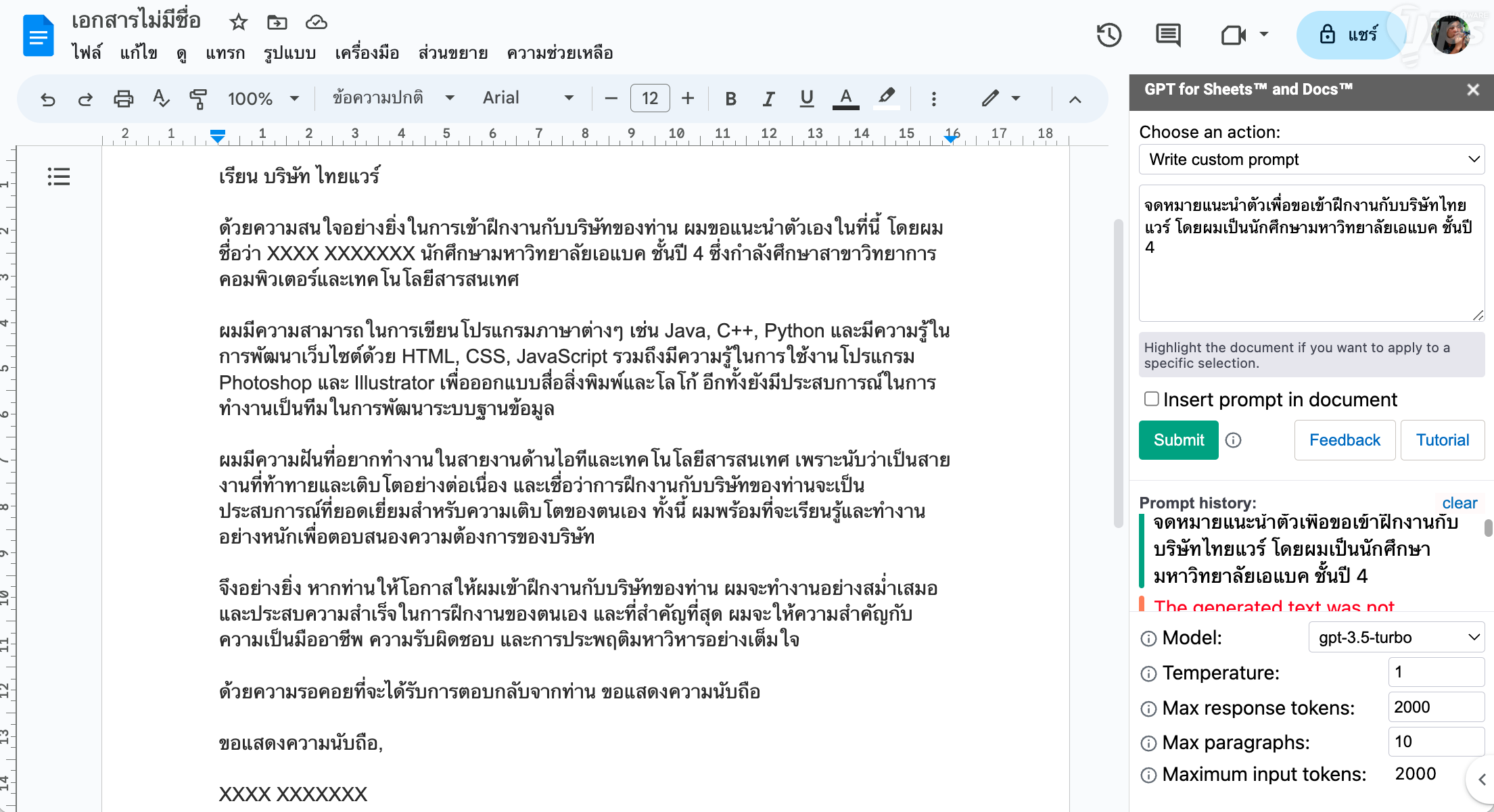This screenshot has width=1494, height=812.
Task: Enable Insert prompt in document checkbox
Action: [1151, 399]
